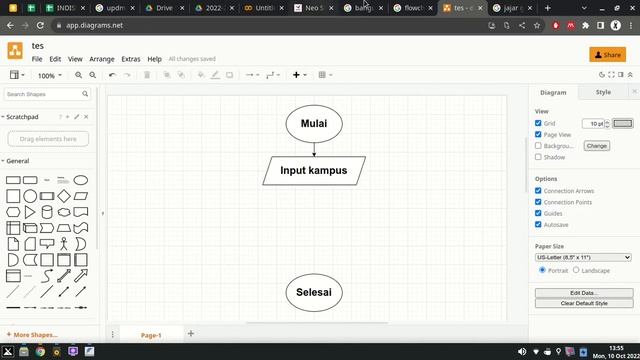The width and height of the screenshot is (640, 360).
Task: Select the hexagon shape in General
Action: pyautogui.click(x=13, y=212)
